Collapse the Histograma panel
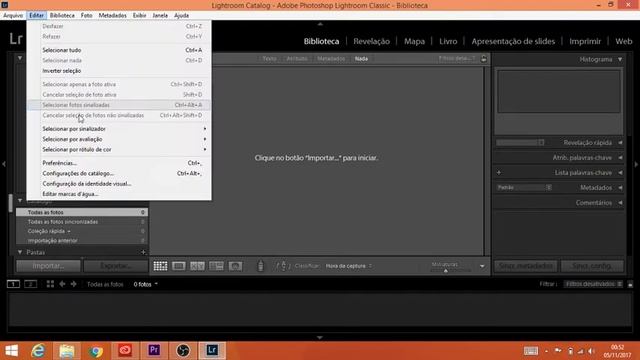This screenshot has width=640, height=360. coord(620,60)
